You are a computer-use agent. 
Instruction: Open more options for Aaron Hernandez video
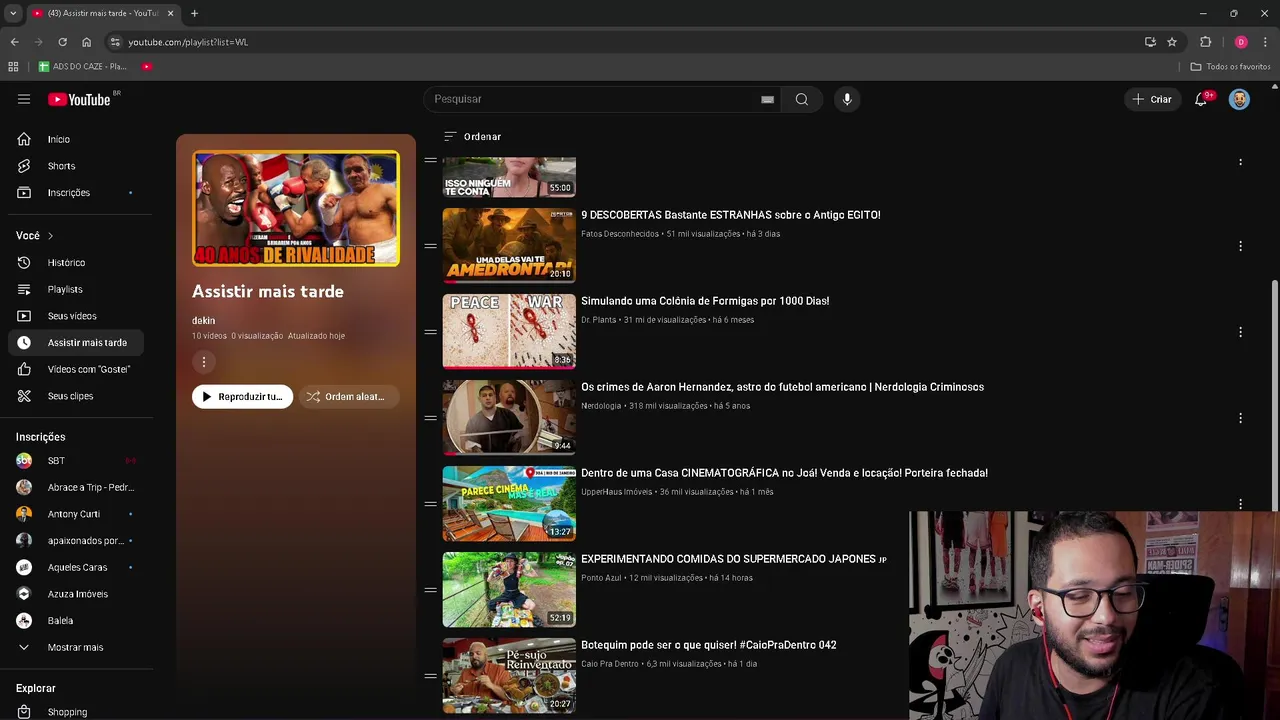(x=1240, y=418)
